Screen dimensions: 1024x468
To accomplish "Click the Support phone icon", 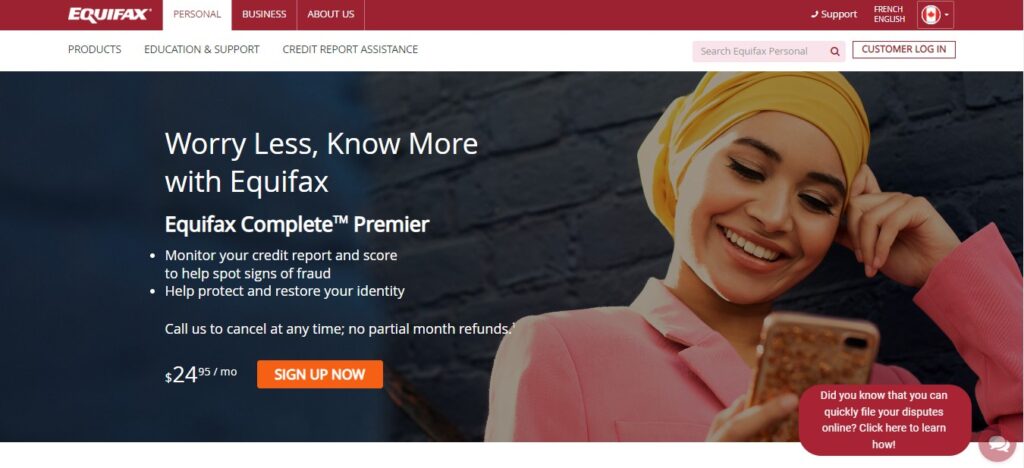I will pyautogui.click(x=814, y=14).
